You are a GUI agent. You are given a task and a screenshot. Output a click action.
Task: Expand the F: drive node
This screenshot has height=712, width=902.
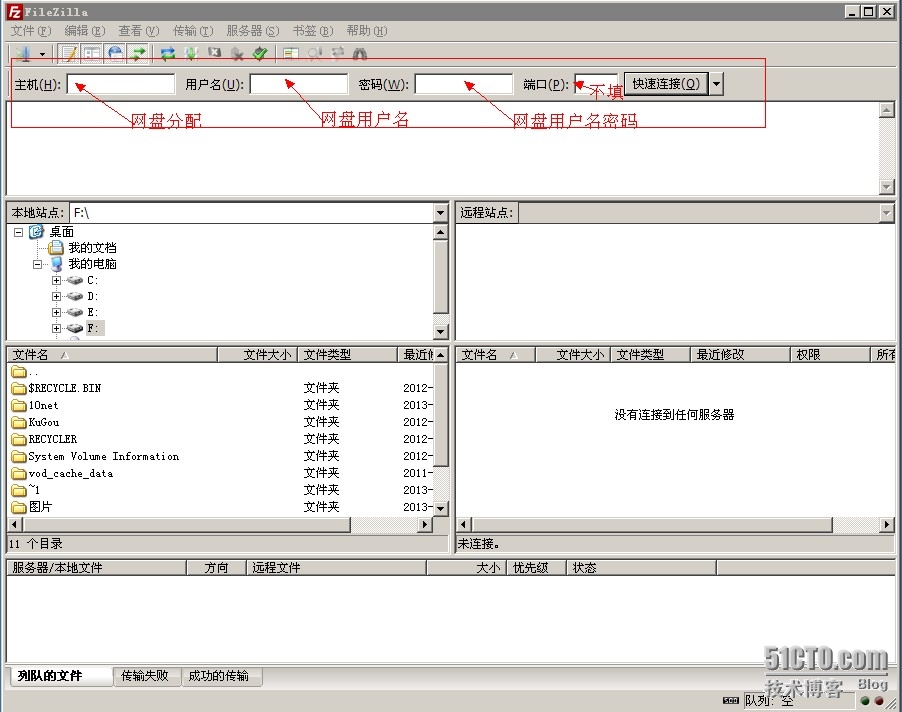coord(56,328)
